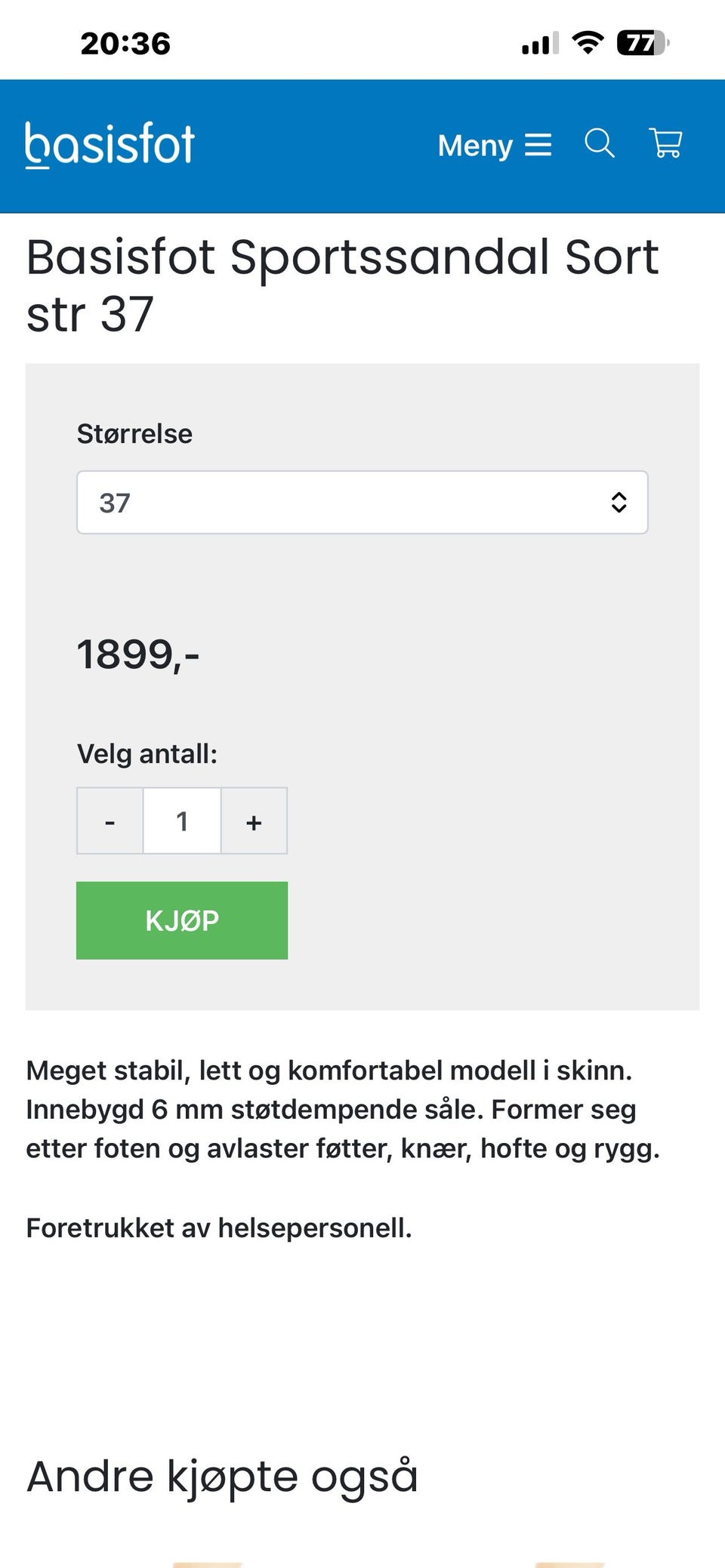725x1568 pixels.
Task: Open the Størrelse size dropdown
Action: pos(362,503)
